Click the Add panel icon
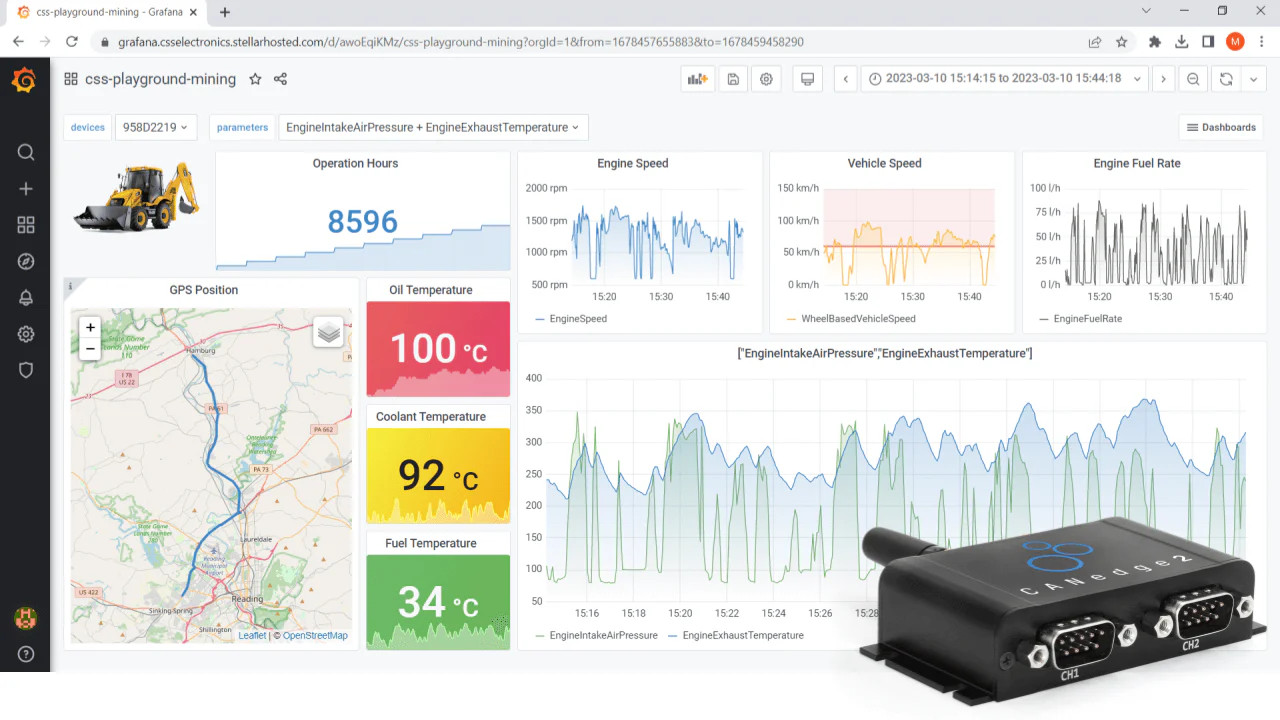Image resolution: width=1280 pixels, height=720 pixels. point(697,79)
